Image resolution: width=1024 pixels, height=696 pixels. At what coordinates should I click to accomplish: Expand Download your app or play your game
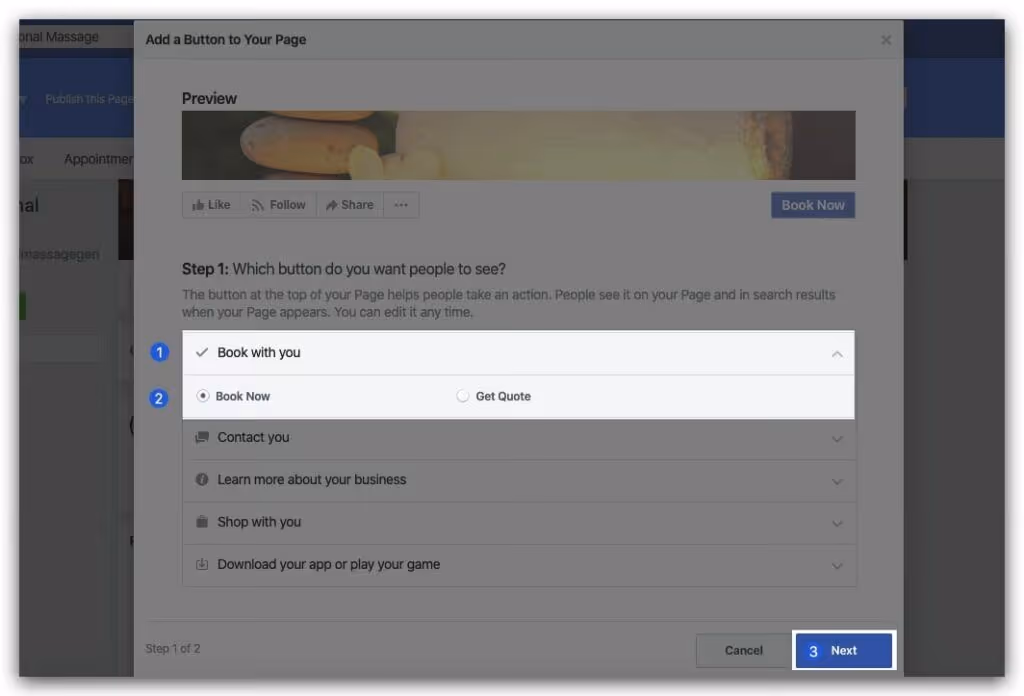pos(519,565)
